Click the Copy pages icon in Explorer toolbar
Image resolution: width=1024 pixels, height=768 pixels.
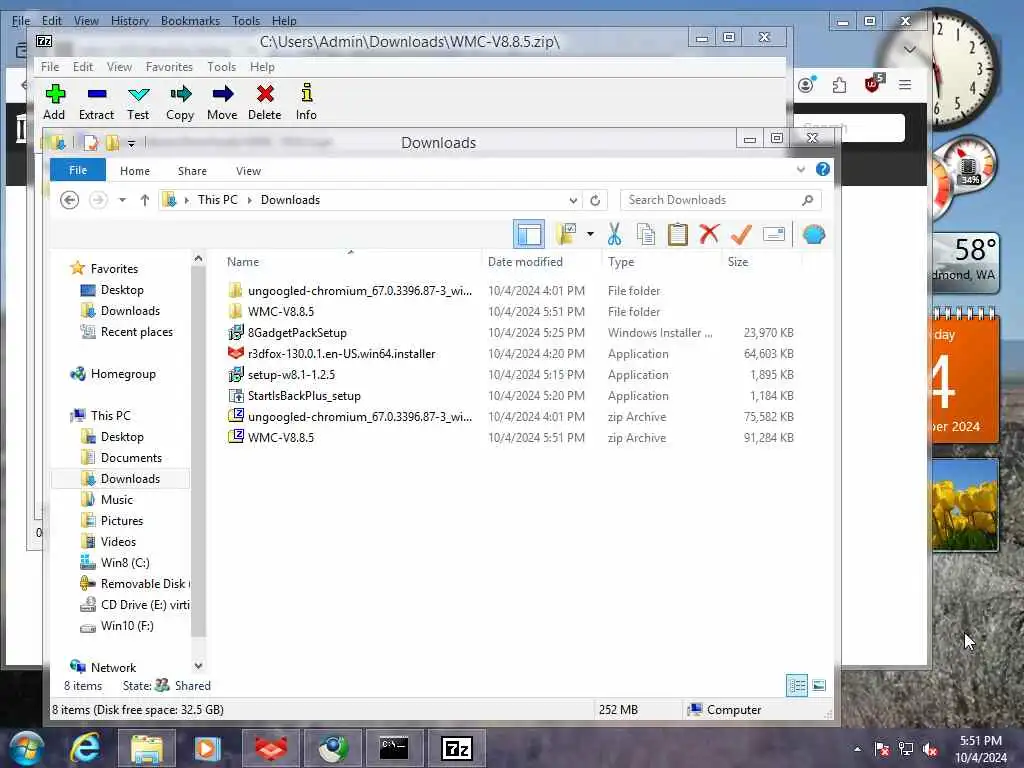(646, 234)
